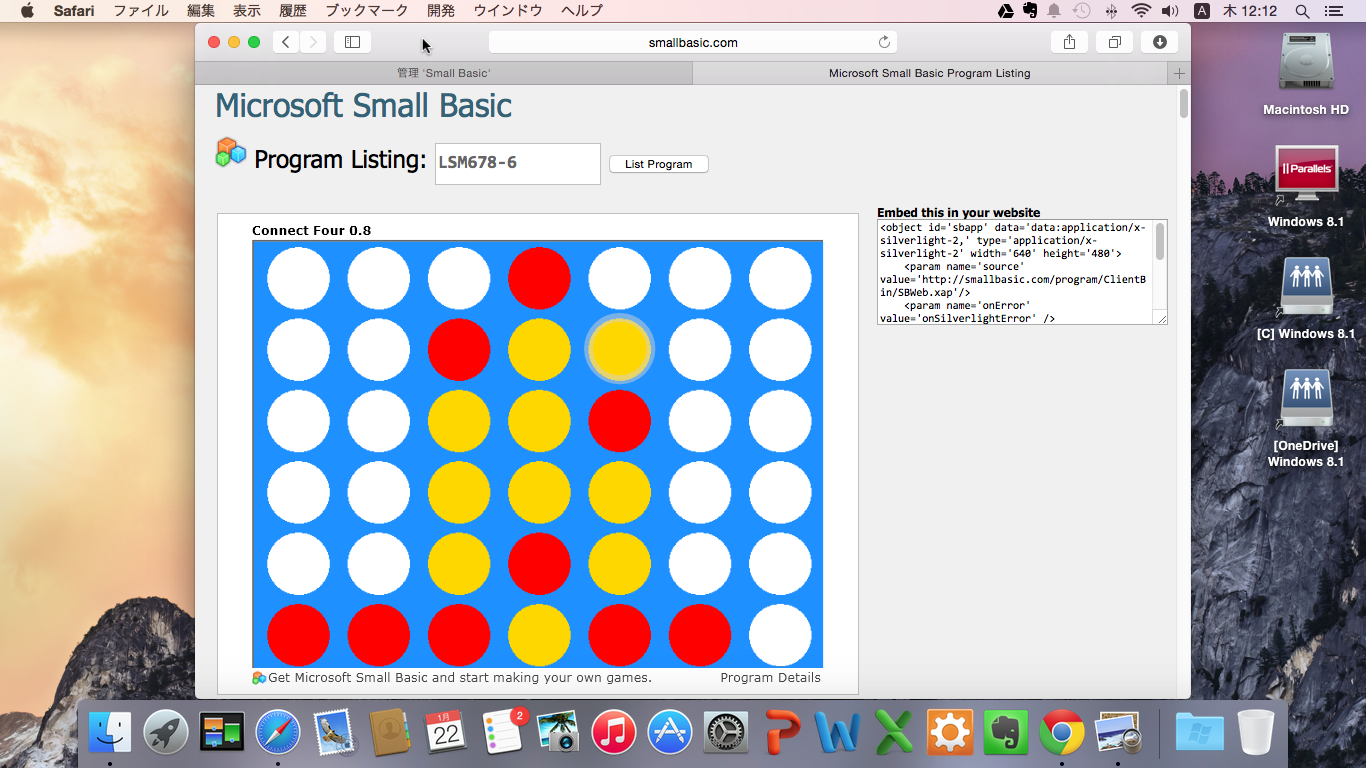Add a new Safari tab with plus button

1179,73
